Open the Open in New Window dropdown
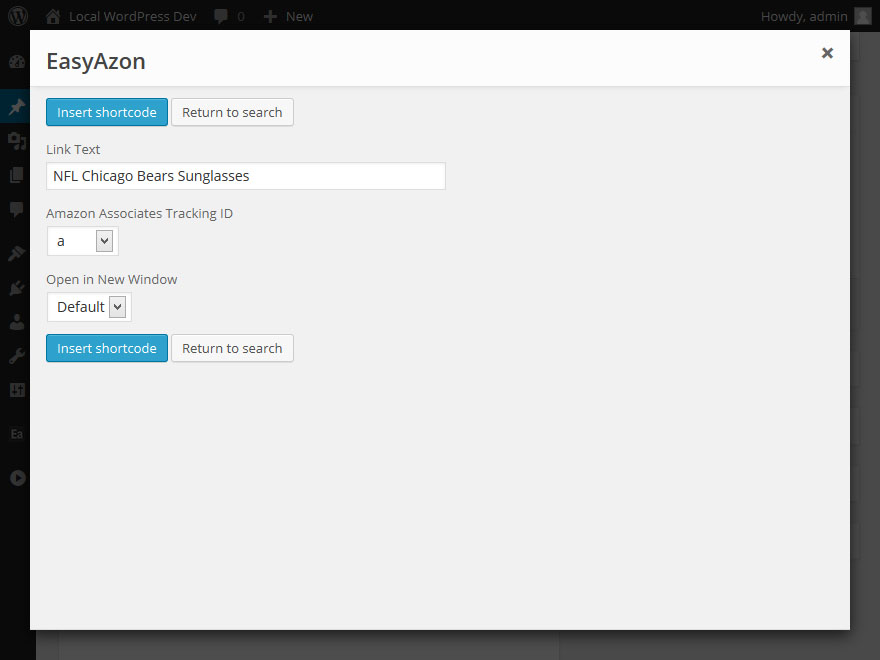 coord(89,307)
